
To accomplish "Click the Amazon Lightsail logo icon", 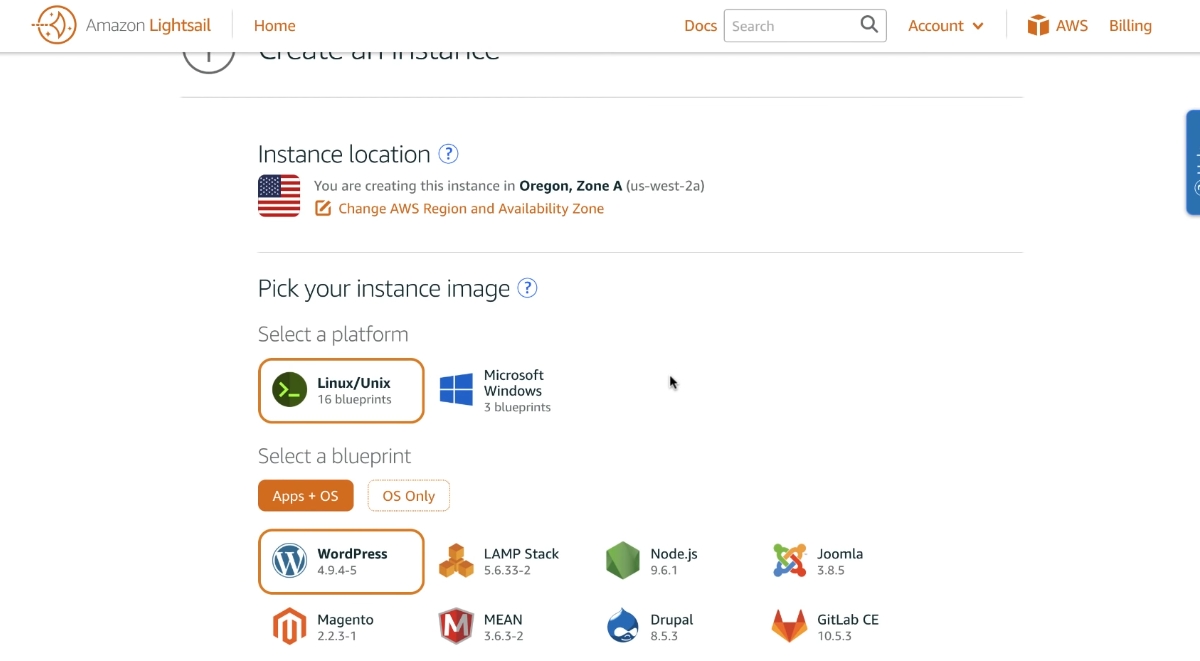I will tap(55, 25).
